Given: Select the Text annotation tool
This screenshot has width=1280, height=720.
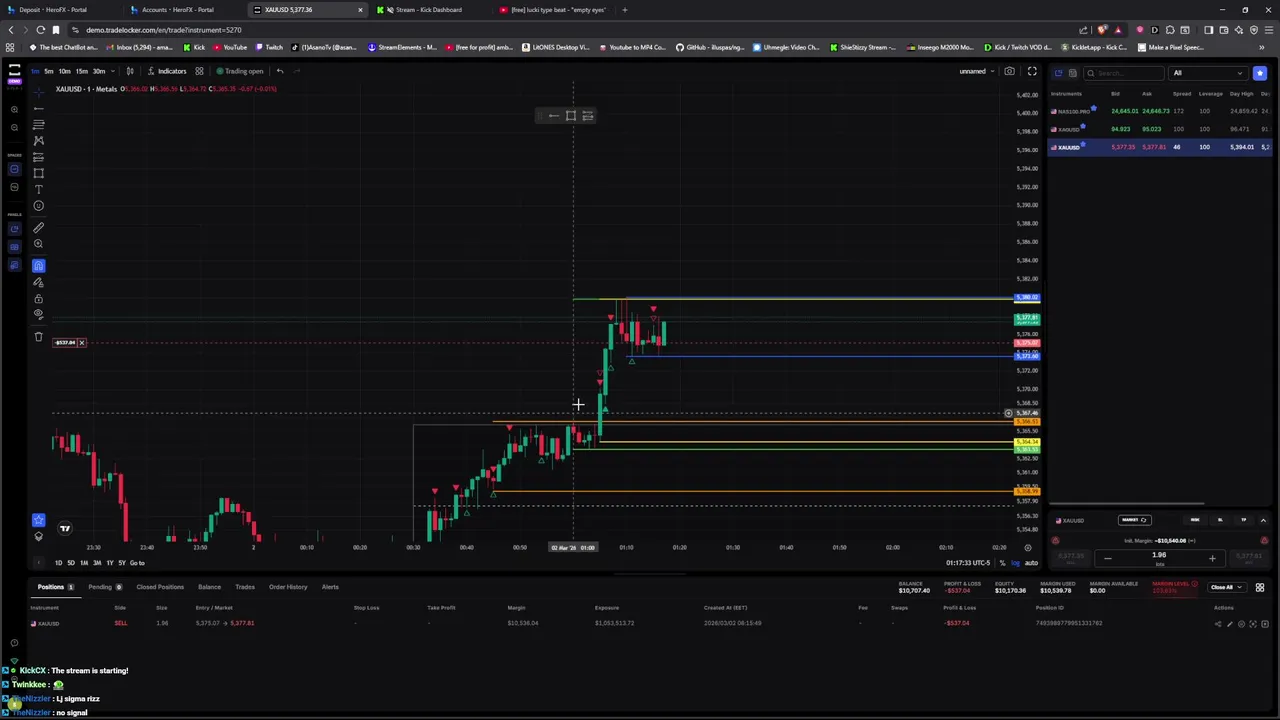Looking at the screenshot, I should coord(38,189).
